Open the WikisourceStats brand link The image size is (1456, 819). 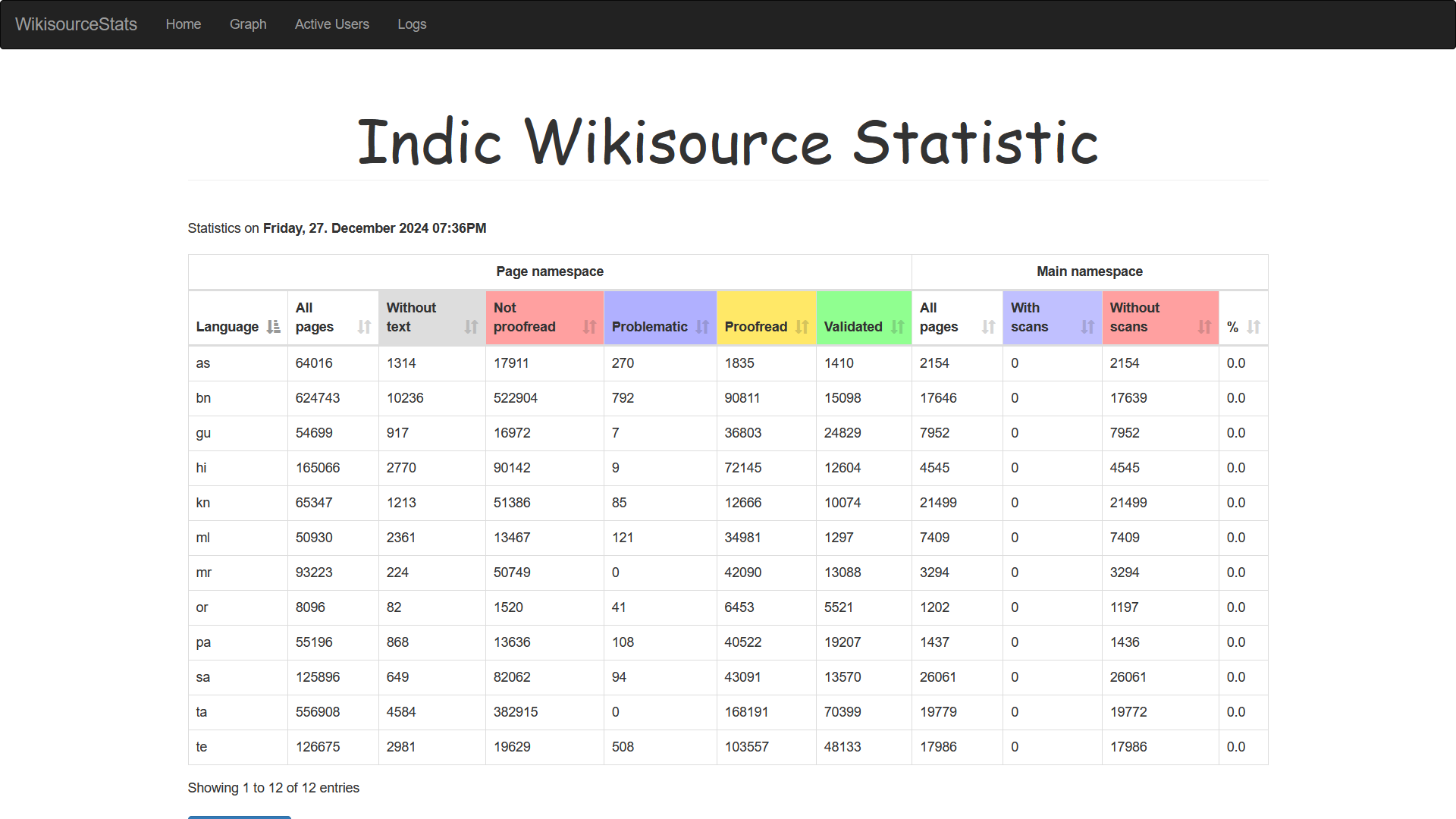(x=76, y=24)
